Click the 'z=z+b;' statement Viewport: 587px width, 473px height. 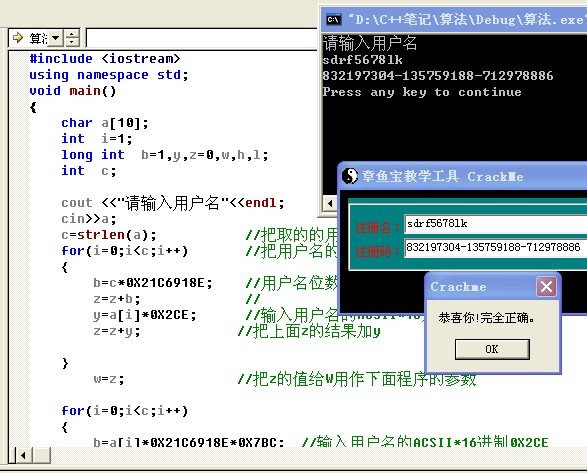tap(117, 299)
